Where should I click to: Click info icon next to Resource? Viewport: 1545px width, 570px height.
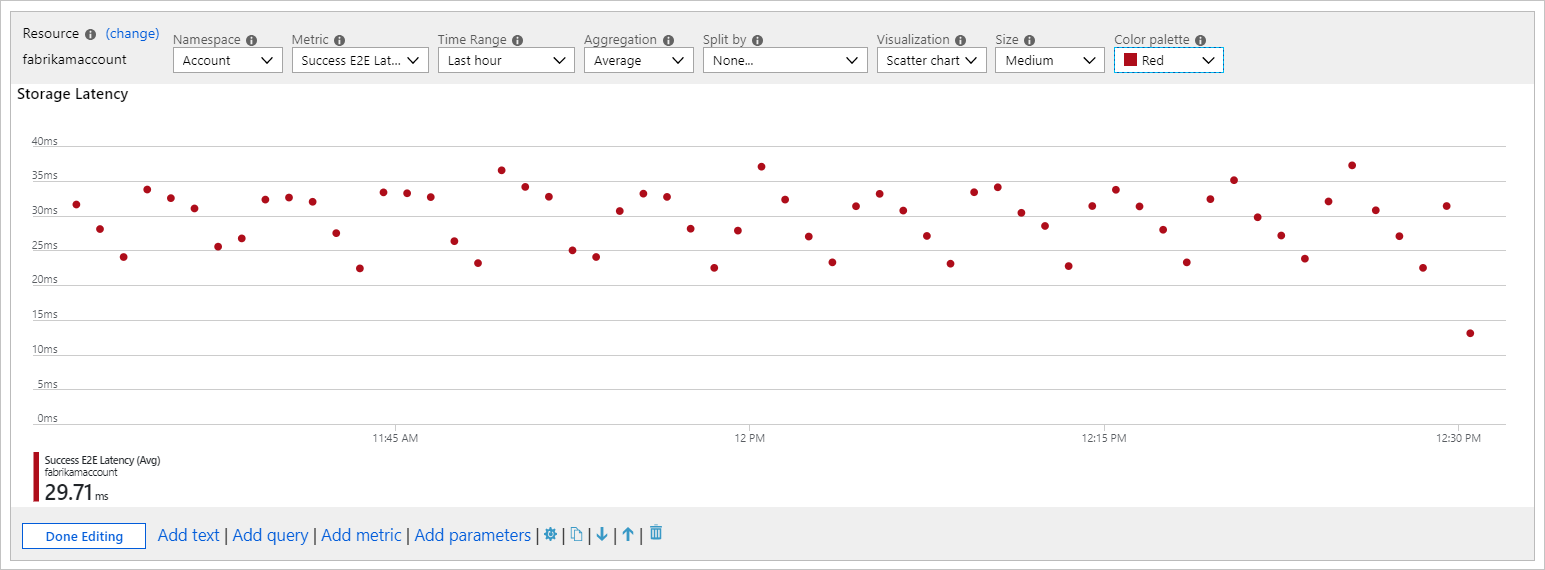click(91, 34)
